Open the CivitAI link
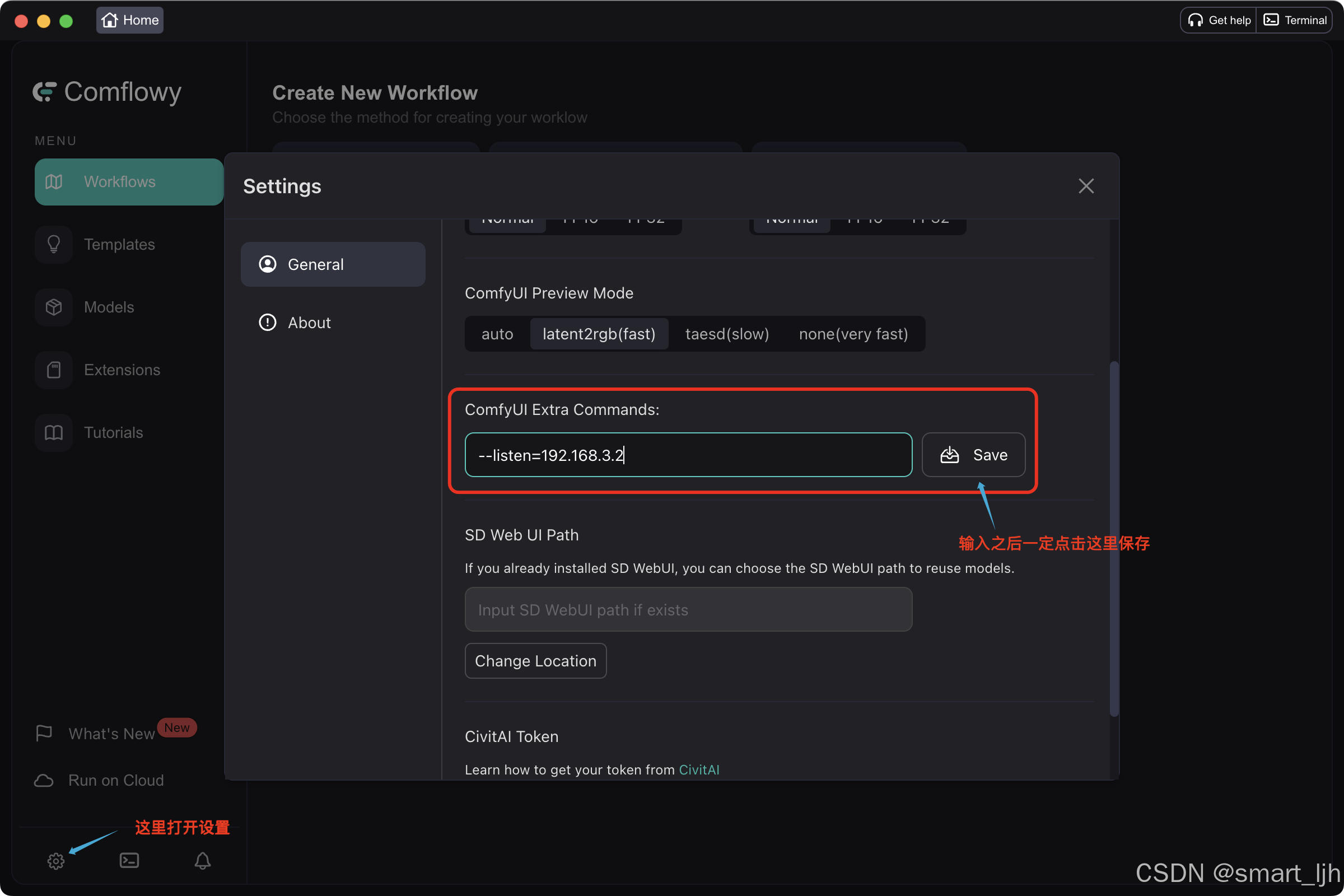Screen dimensions: 1344x896 pos(698,769)
